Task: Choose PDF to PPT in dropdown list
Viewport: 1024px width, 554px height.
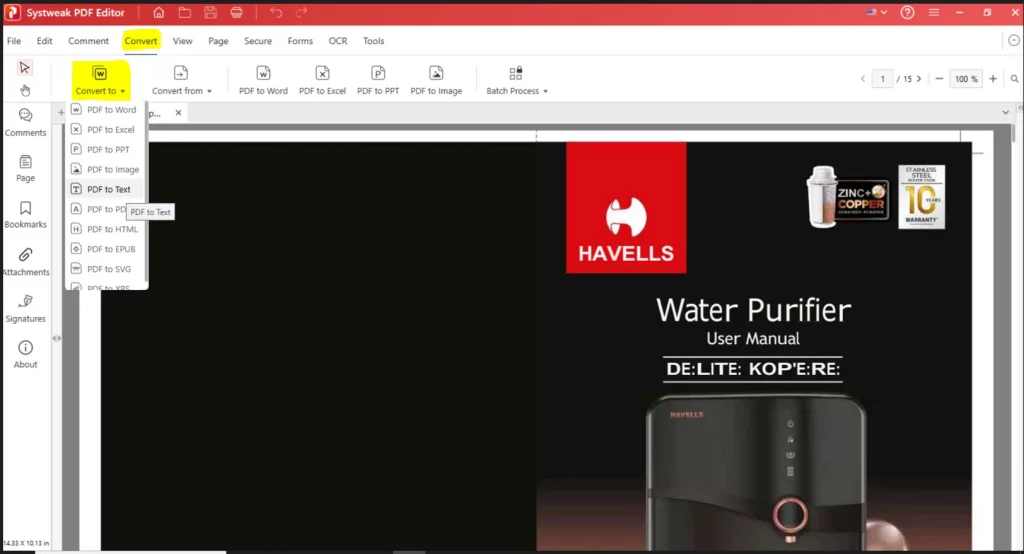Action: (104, 150)
